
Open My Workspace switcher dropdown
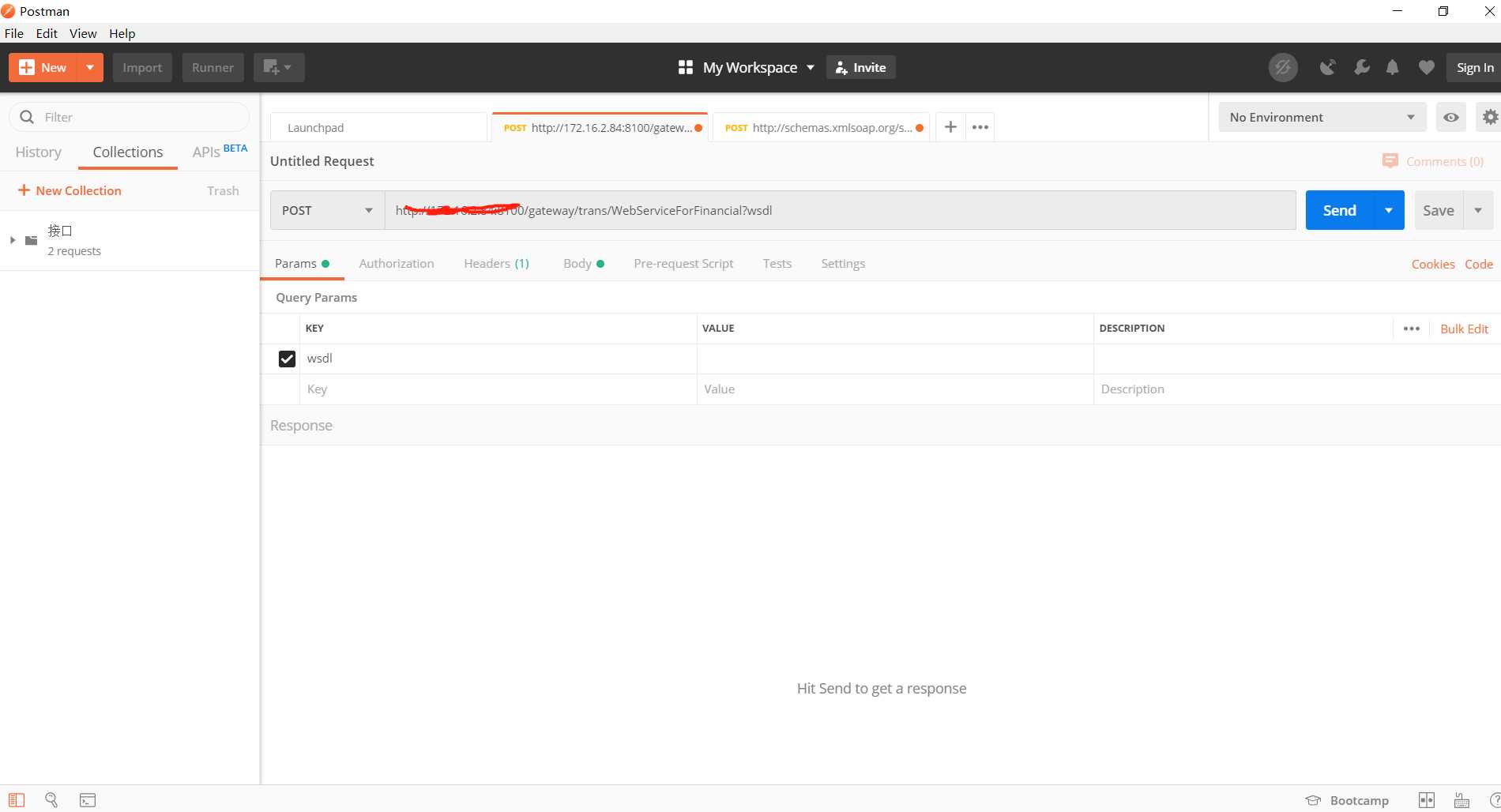coord(746,68)
